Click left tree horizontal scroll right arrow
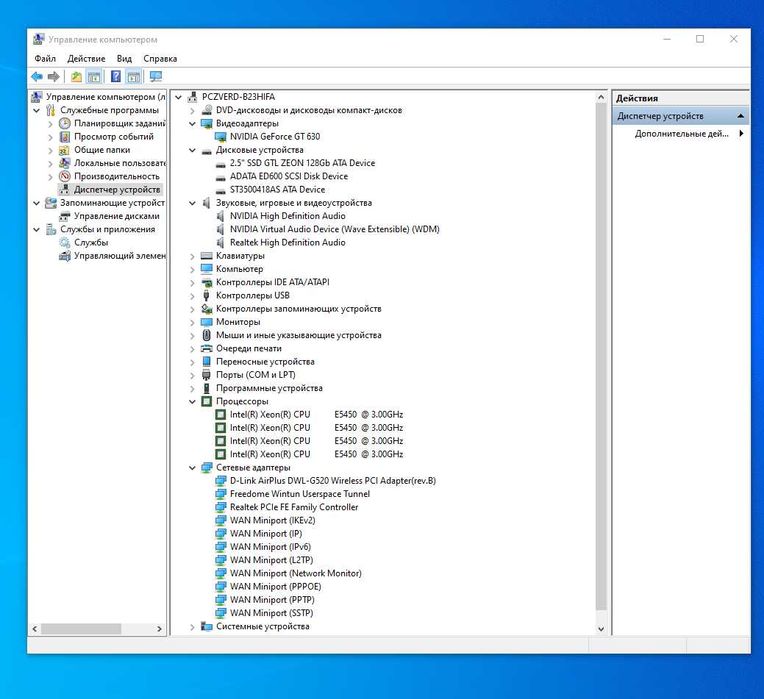 point(159,629)
